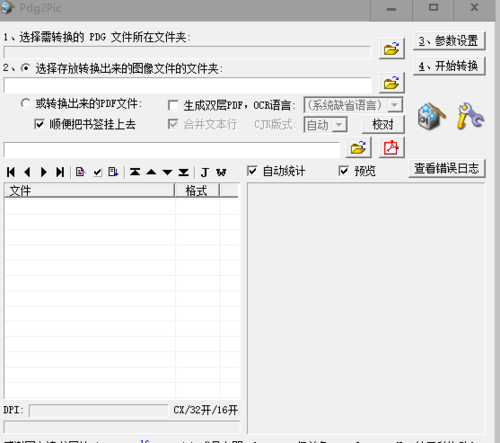Click the checkmark icon in the toolbar

(x=97, y=172)
